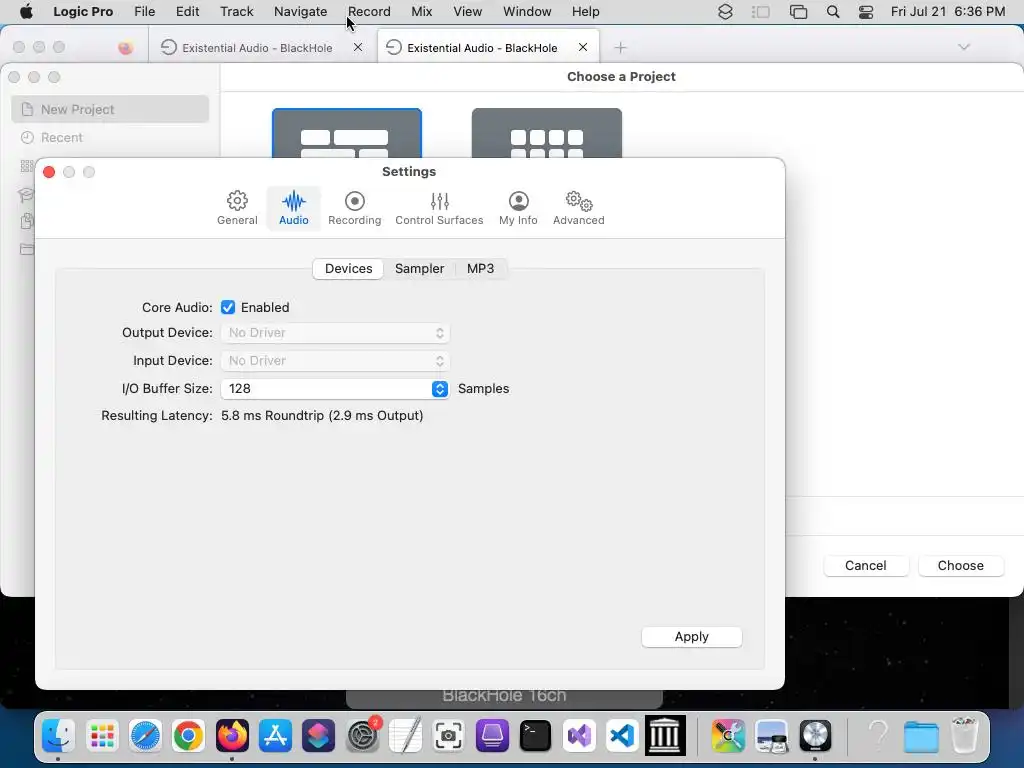The image size is (1024, 768).
Task: Close the first BlackHole browser tab
Action: pyautogui.click(x=358, y=47)
